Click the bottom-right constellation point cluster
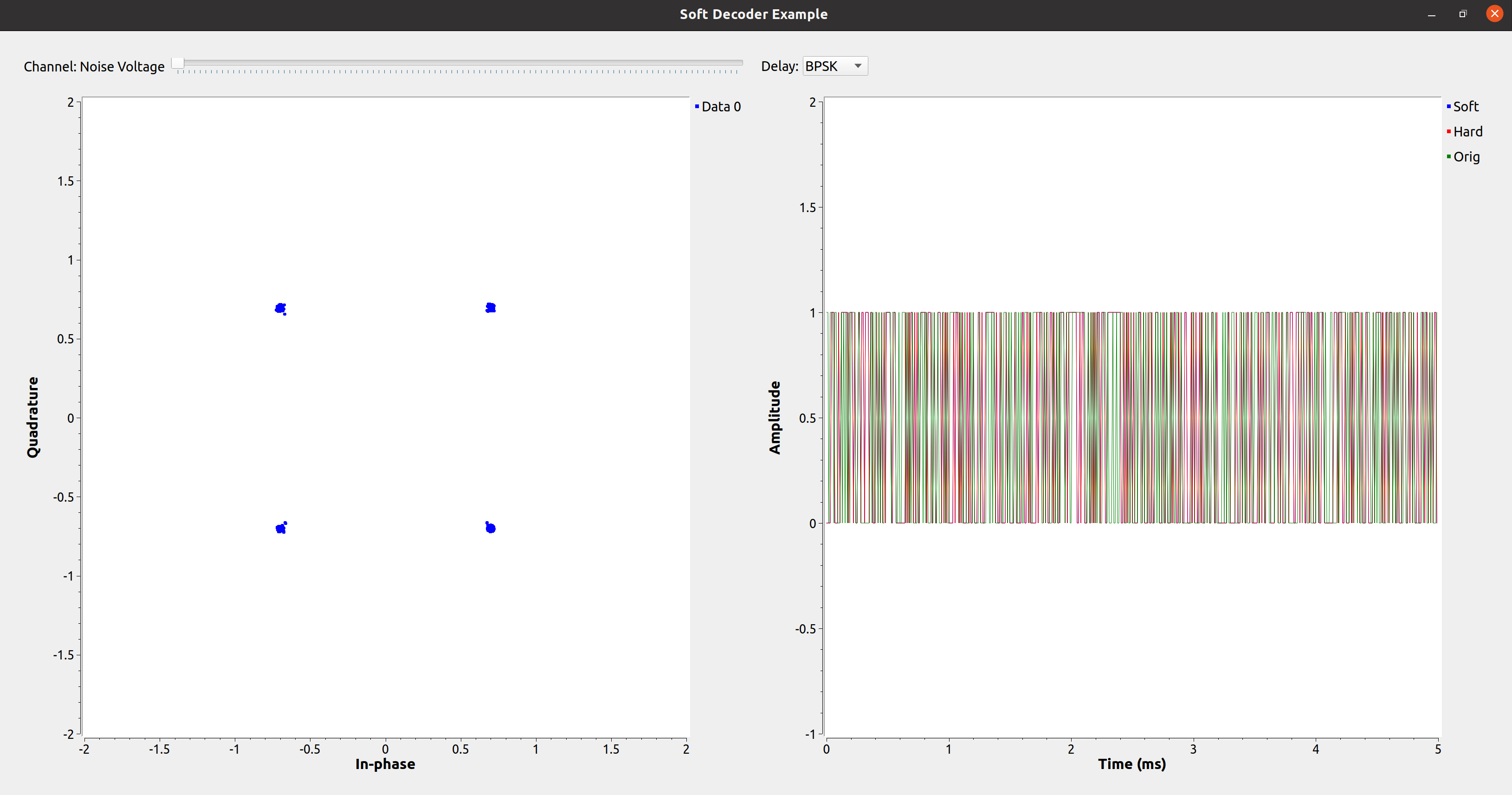The height and width of the screenshot is (795, 1512). 491,528
